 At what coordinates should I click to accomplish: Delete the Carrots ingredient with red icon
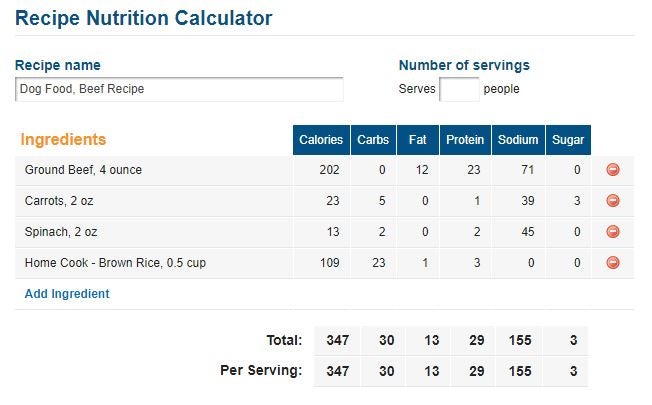[613, 201]
